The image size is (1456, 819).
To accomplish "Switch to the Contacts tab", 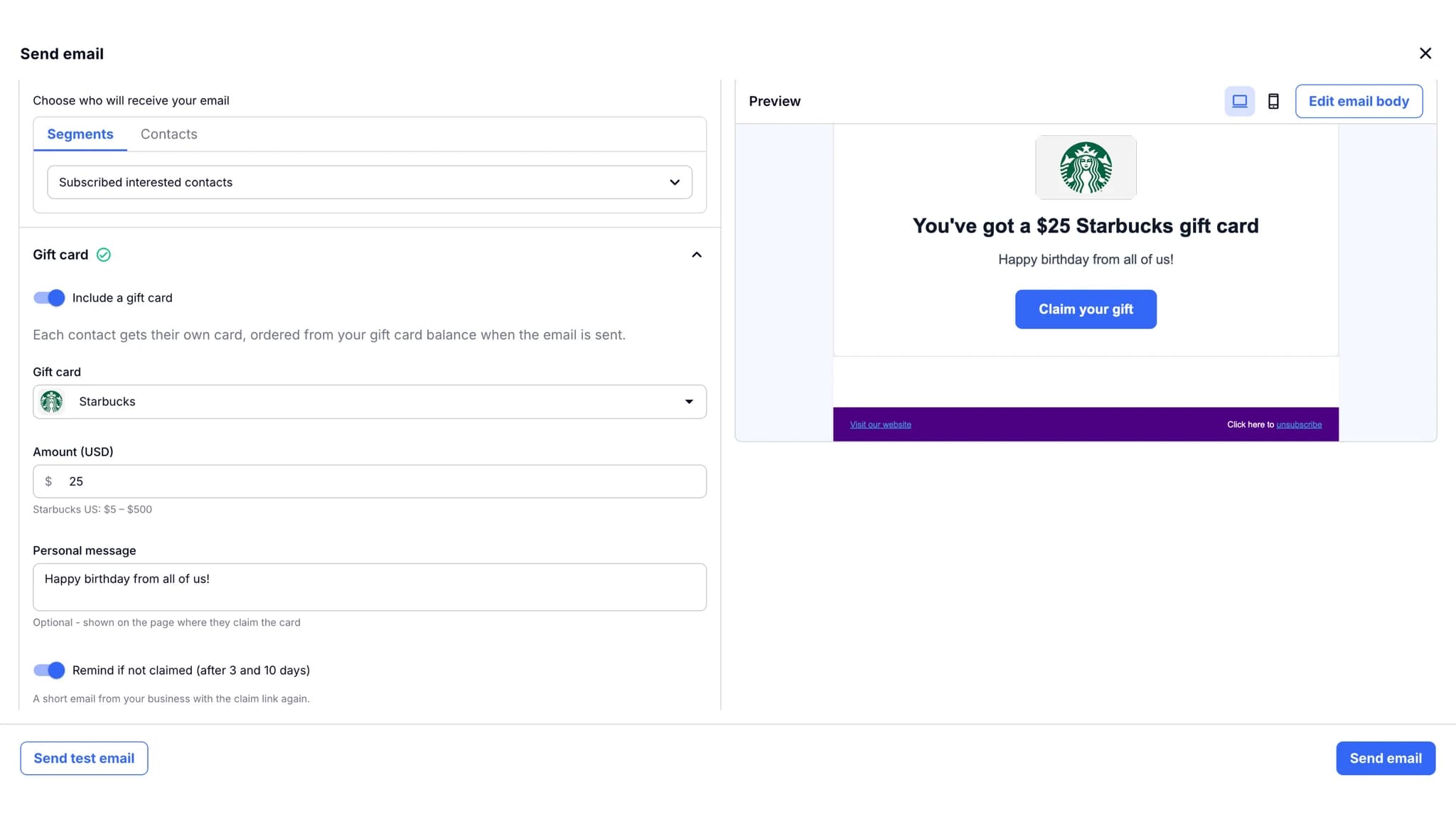I will click(x=168, y=134).
